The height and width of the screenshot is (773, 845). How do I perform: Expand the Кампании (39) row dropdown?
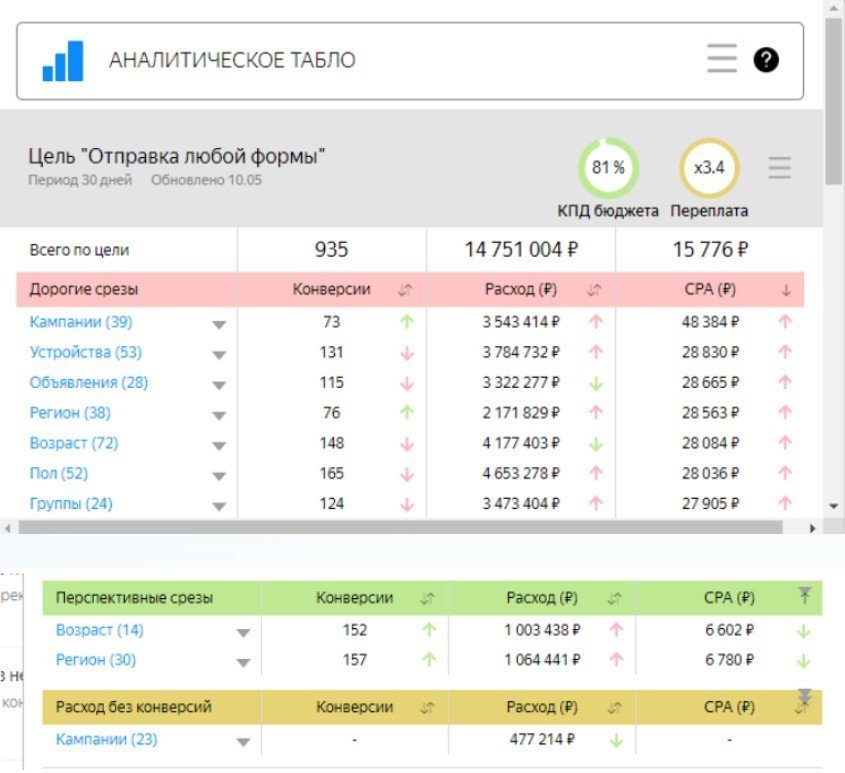(219, 325)
